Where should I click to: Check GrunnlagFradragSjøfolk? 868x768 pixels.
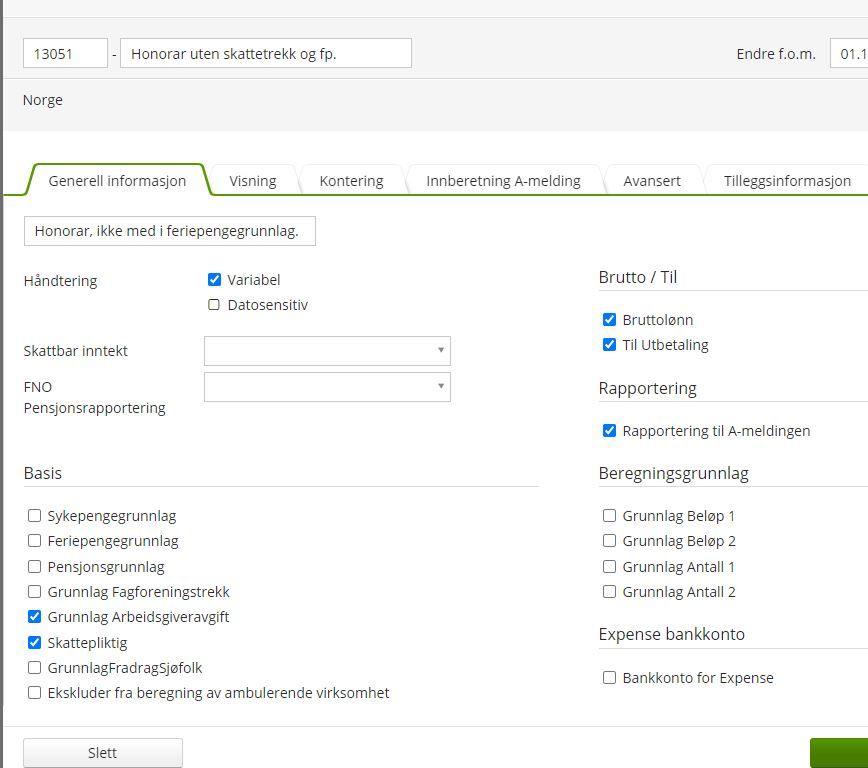coord(34,667)
